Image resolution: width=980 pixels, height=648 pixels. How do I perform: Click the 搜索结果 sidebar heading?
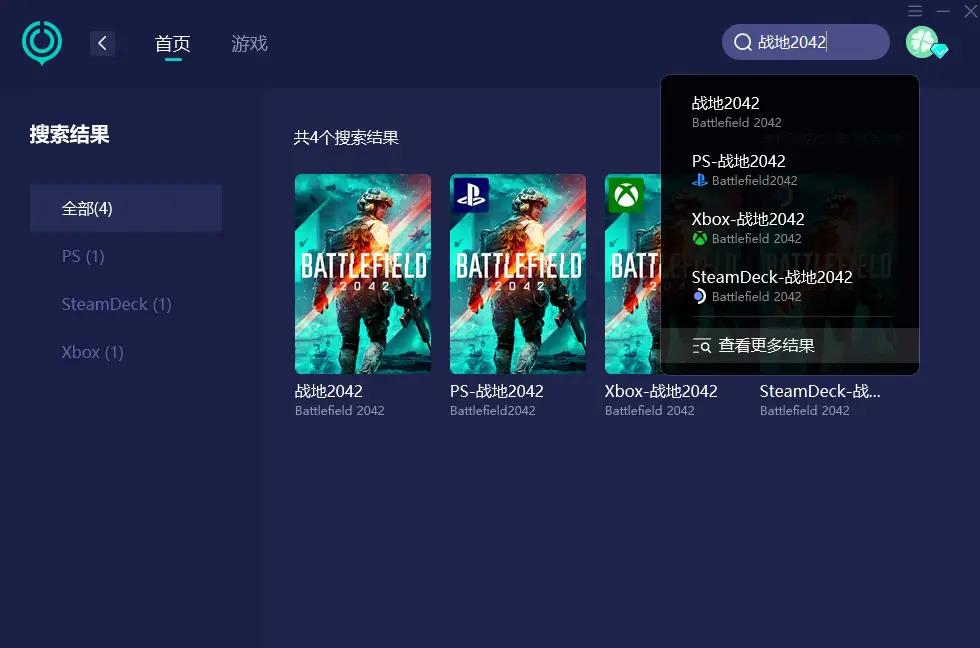pyautogui.click(x=69, y=134)
